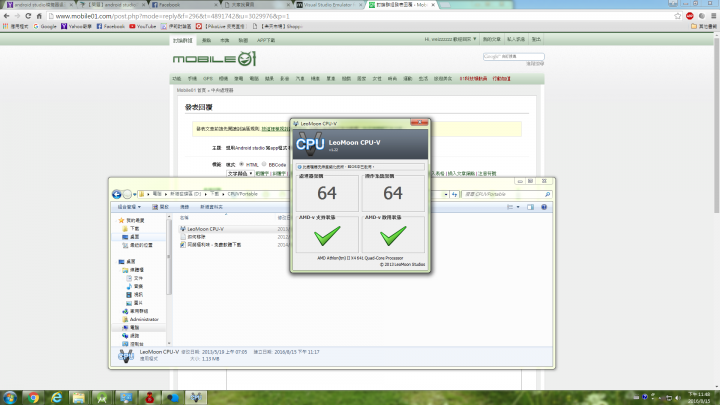
Task: Open Windows Start menu
Action: tap(10, 398)
